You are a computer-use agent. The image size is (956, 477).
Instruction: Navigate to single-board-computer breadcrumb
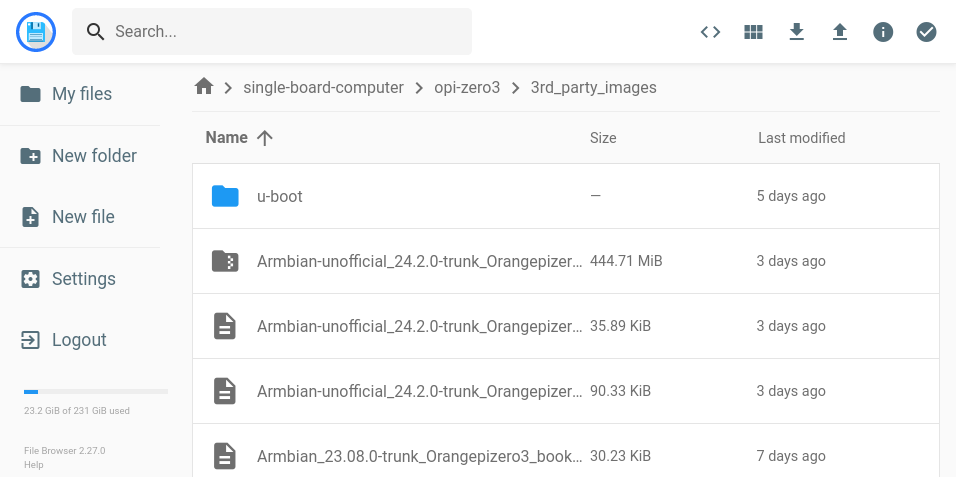(323, 87)
